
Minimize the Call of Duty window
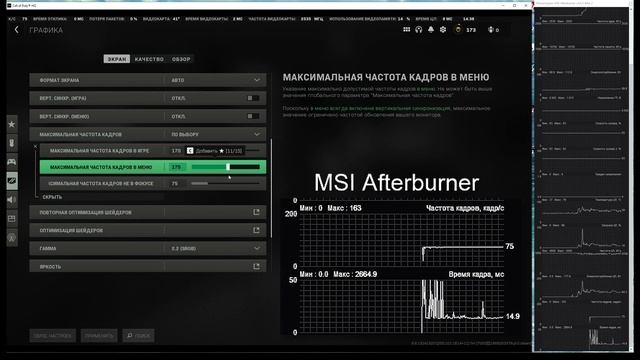pyautogui.click(x=503, y=5)
